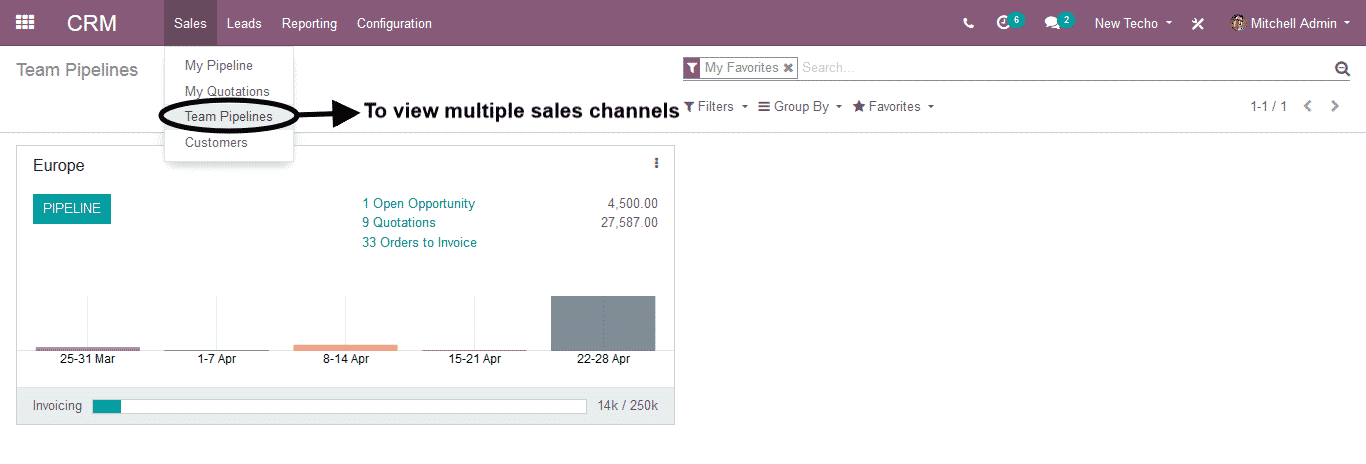Click the phone call icon
Image resolution: width=1366 pixels, height=464 pixels.
pos(968,23)
